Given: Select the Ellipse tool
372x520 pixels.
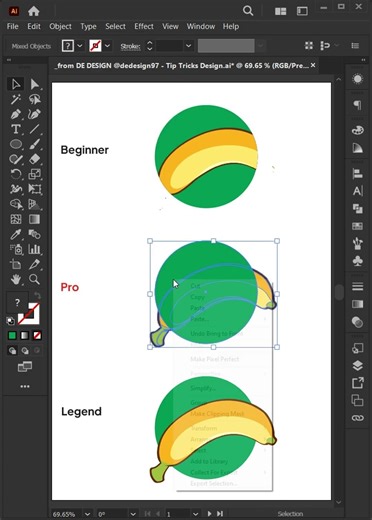Looking at the screenshot, I should (x=16, y=144).
